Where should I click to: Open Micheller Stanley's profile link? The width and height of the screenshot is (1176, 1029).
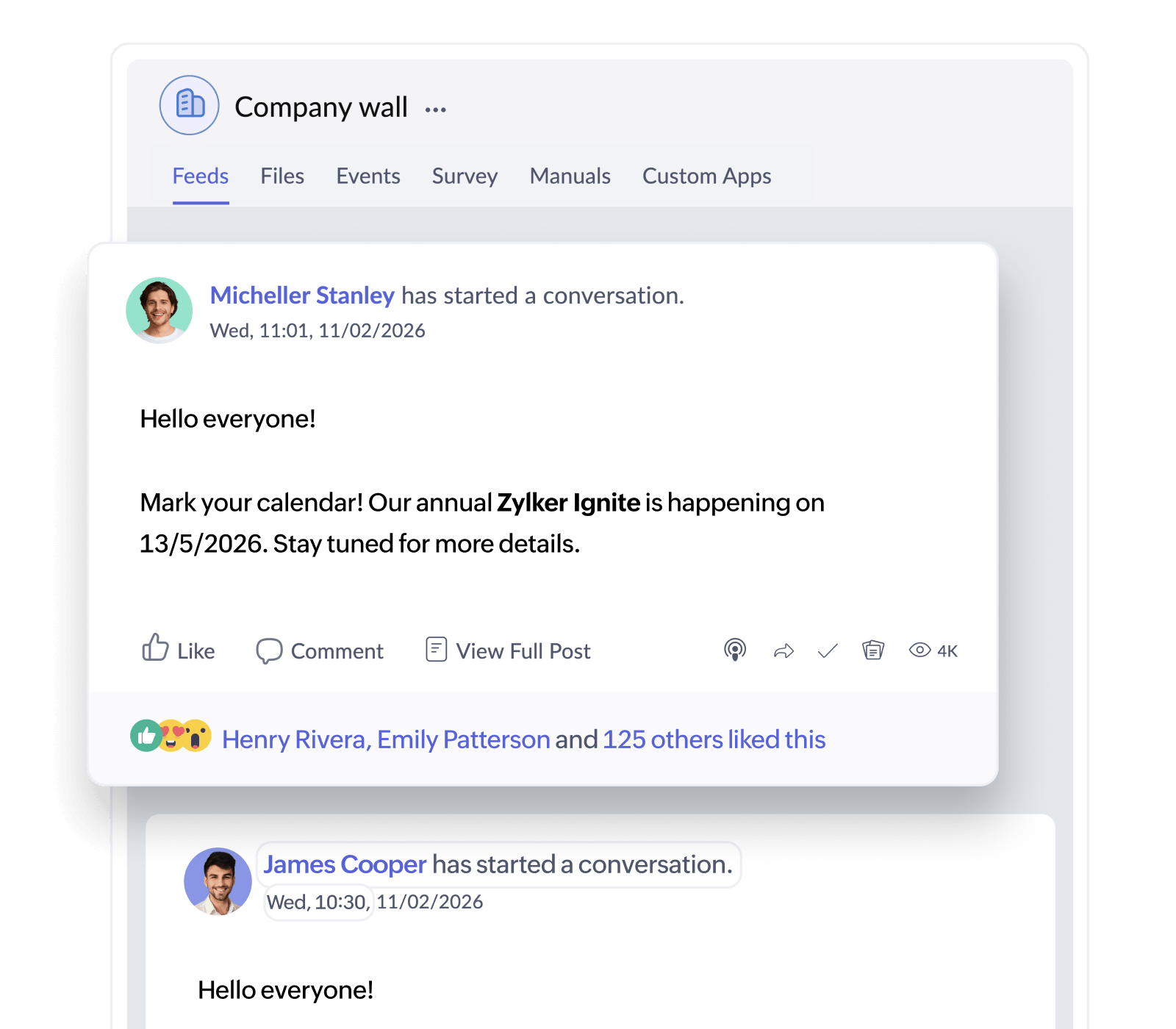(x=302, y=295)
